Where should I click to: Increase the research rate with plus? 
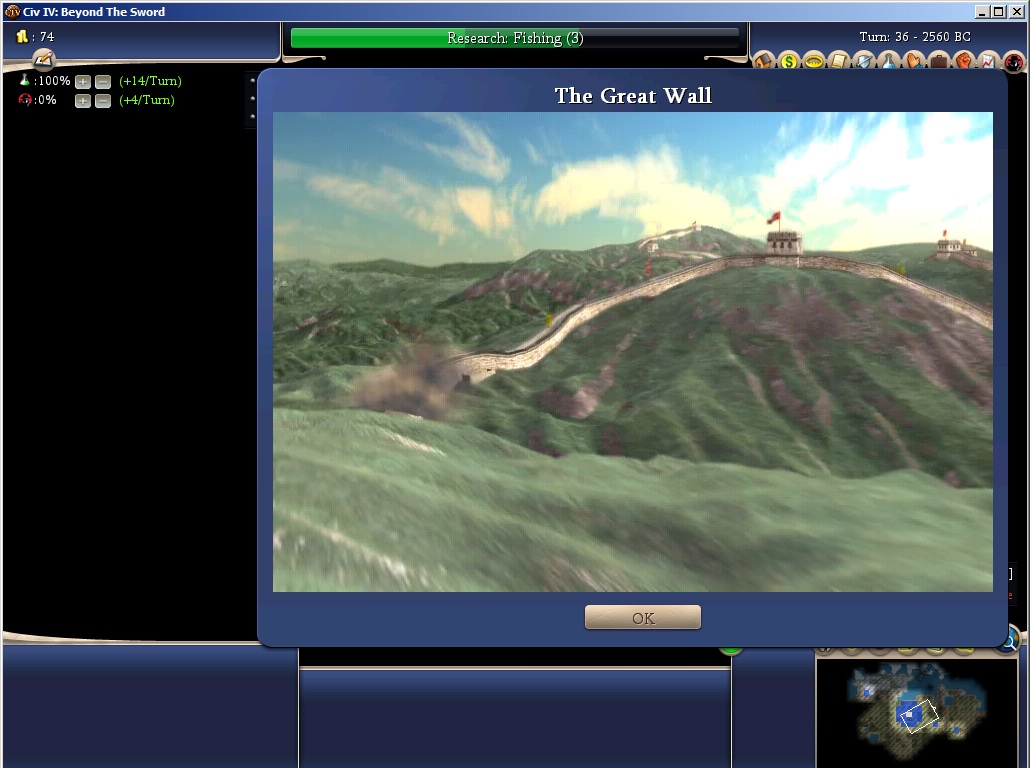click(83, 81)
